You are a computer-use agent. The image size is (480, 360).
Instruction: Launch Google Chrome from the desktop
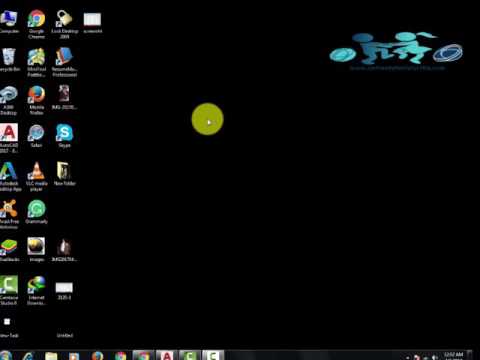[36, 23]
